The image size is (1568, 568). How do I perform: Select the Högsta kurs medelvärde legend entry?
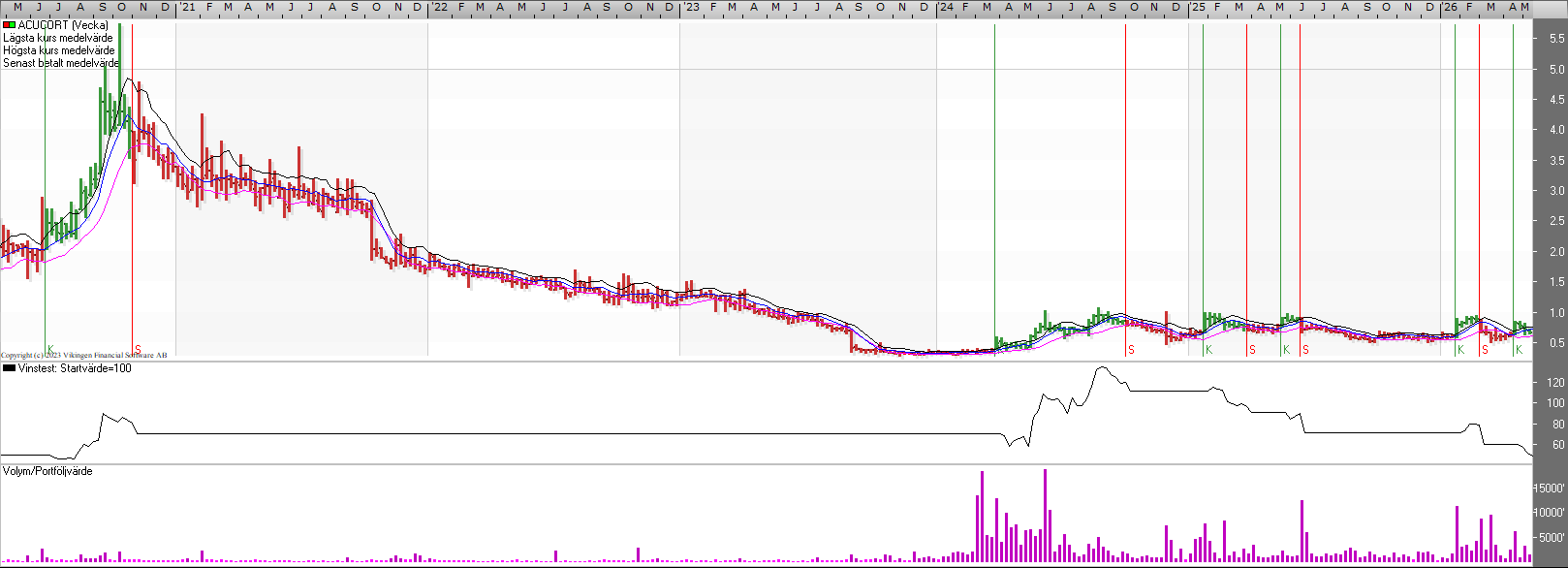[59, 50]
